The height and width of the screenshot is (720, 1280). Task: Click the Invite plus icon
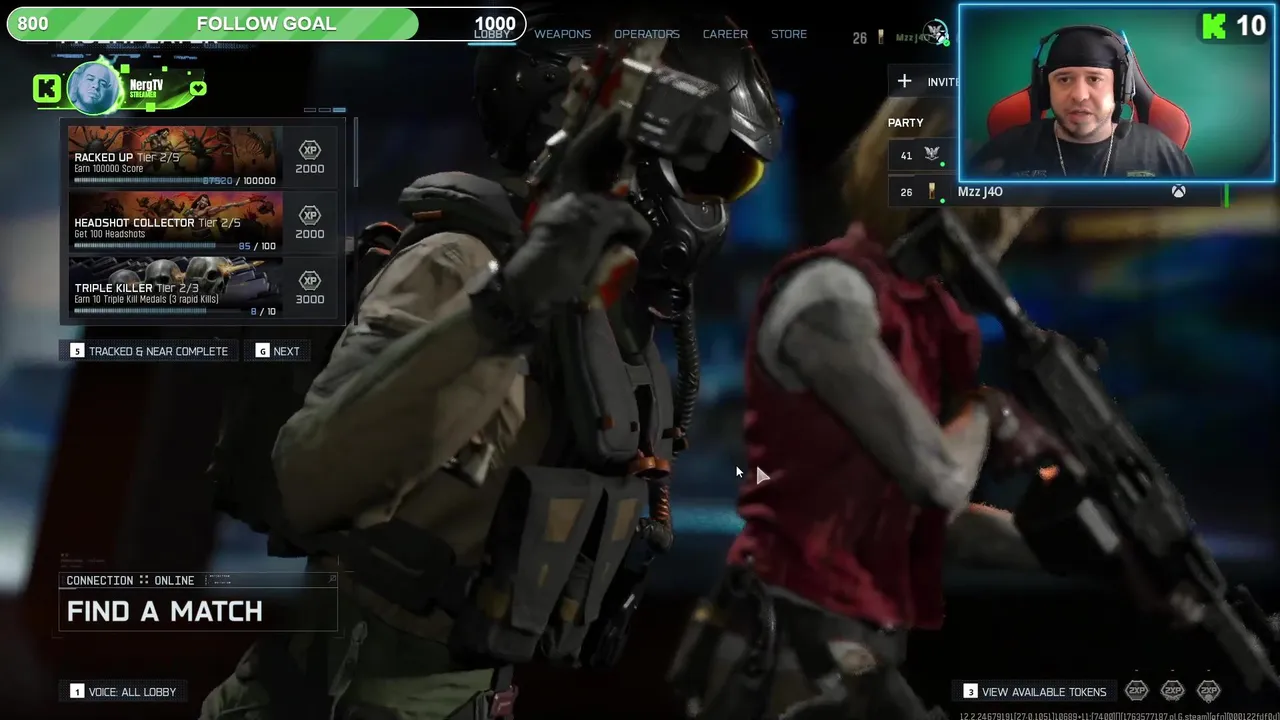(x=904, y=81)
